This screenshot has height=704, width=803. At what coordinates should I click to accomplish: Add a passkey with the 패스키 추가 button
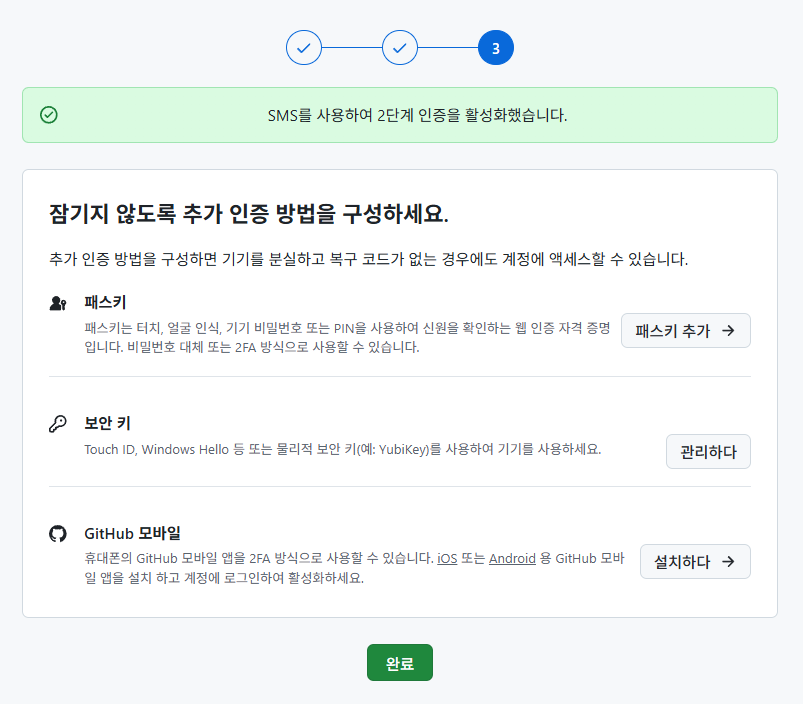tap(686, 331)
